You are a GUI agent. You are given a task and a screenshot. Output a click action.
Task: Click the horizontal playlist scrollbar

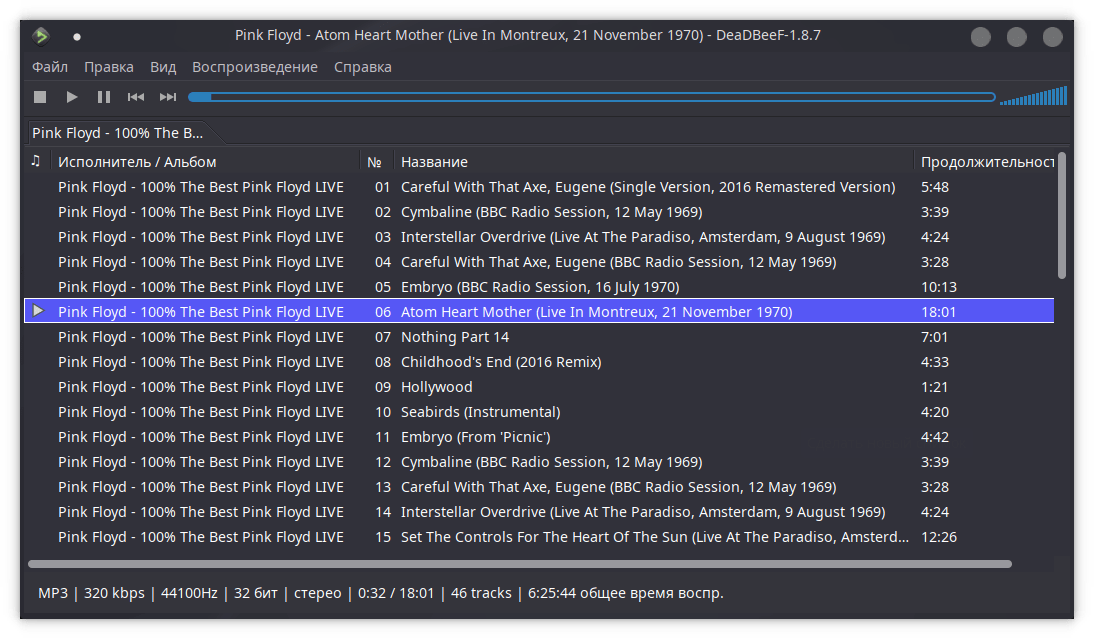pyautogui.click(x=520, y=564)
